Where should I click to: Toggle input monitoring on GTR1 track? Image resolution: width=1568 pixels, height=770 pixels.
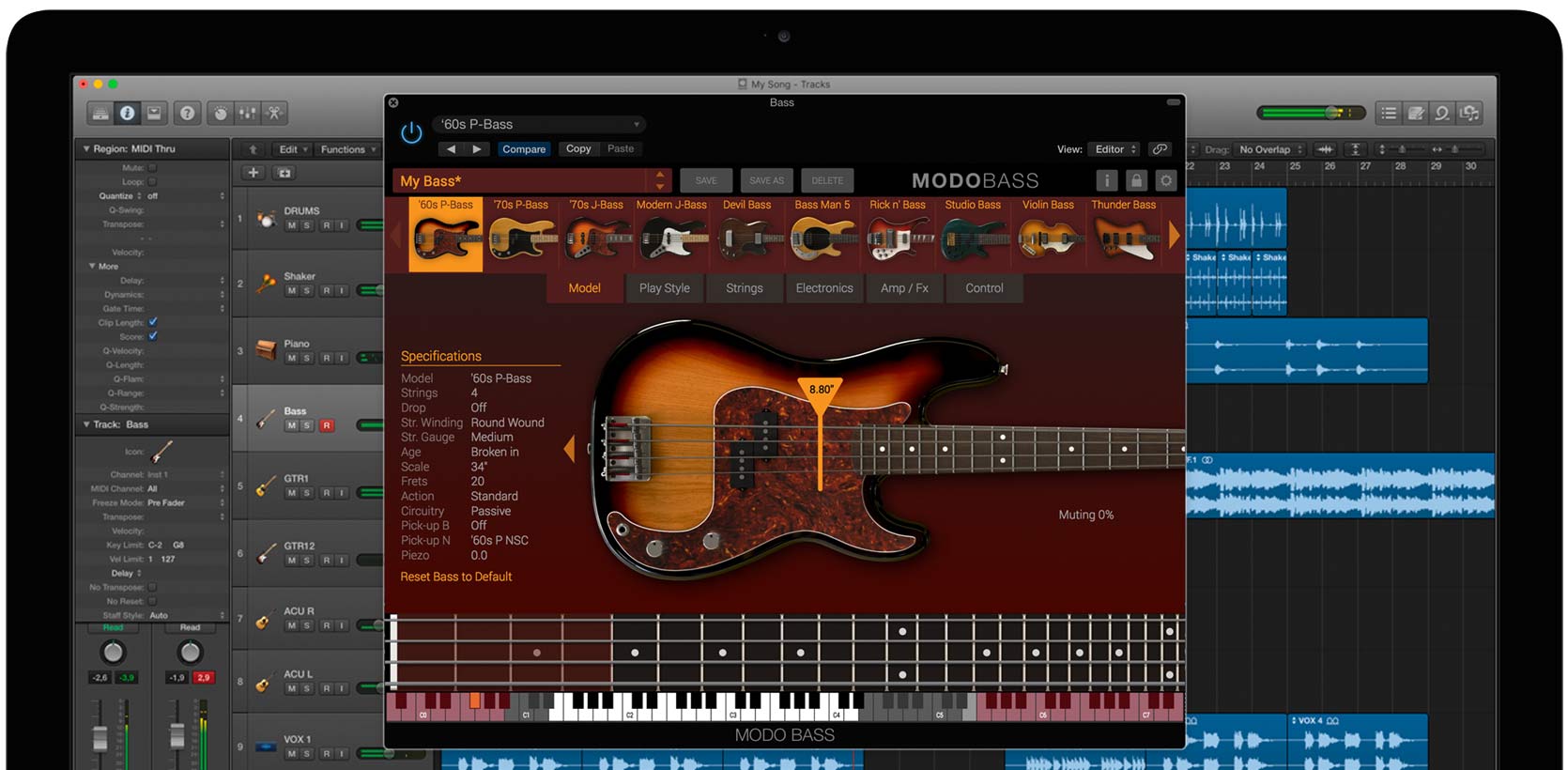(x=342, y=493)
